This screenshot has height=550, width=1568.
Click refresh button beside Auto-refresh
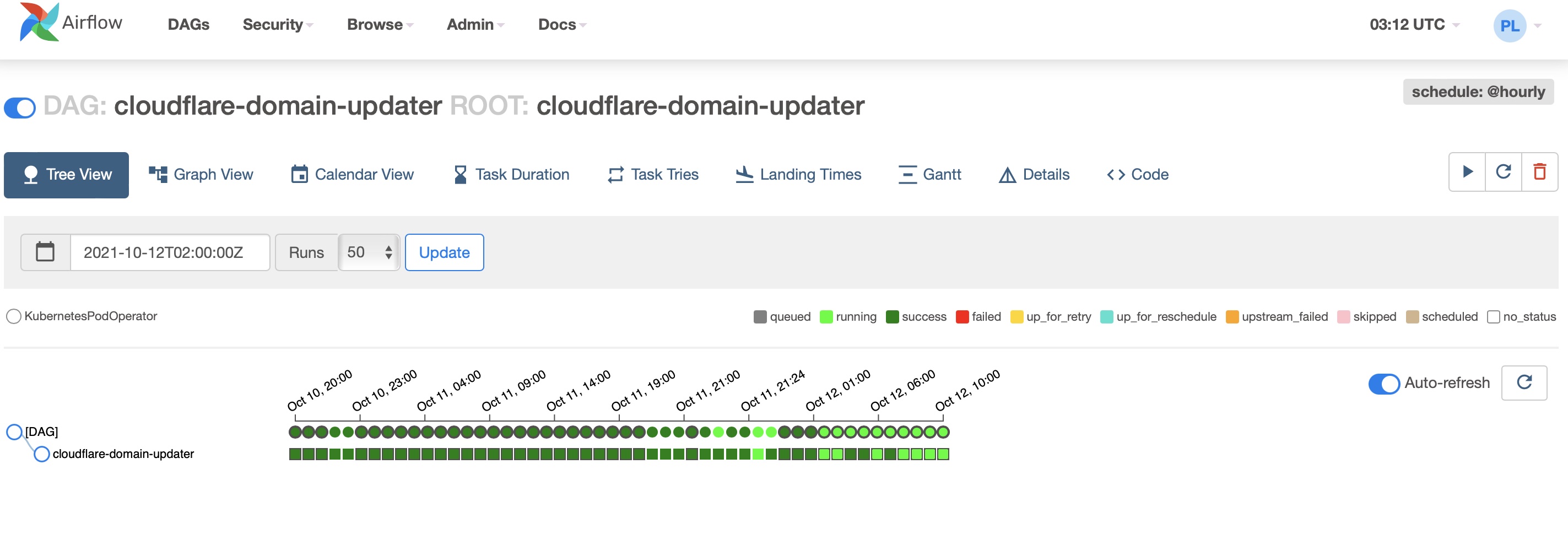[x=1524, y=382]
